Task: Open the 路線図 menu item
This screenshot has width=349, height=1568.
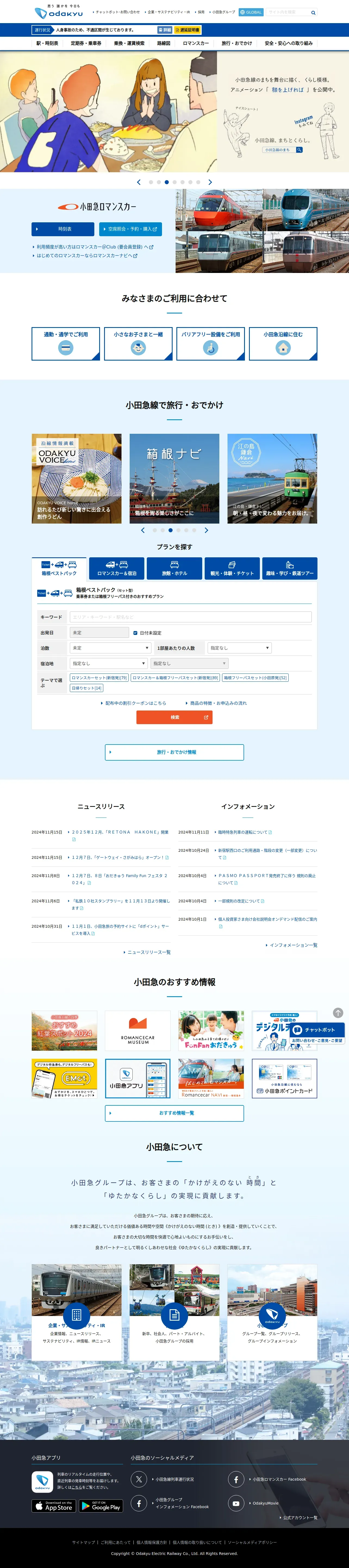Action: pyautogui.click(x=164, y=43)
